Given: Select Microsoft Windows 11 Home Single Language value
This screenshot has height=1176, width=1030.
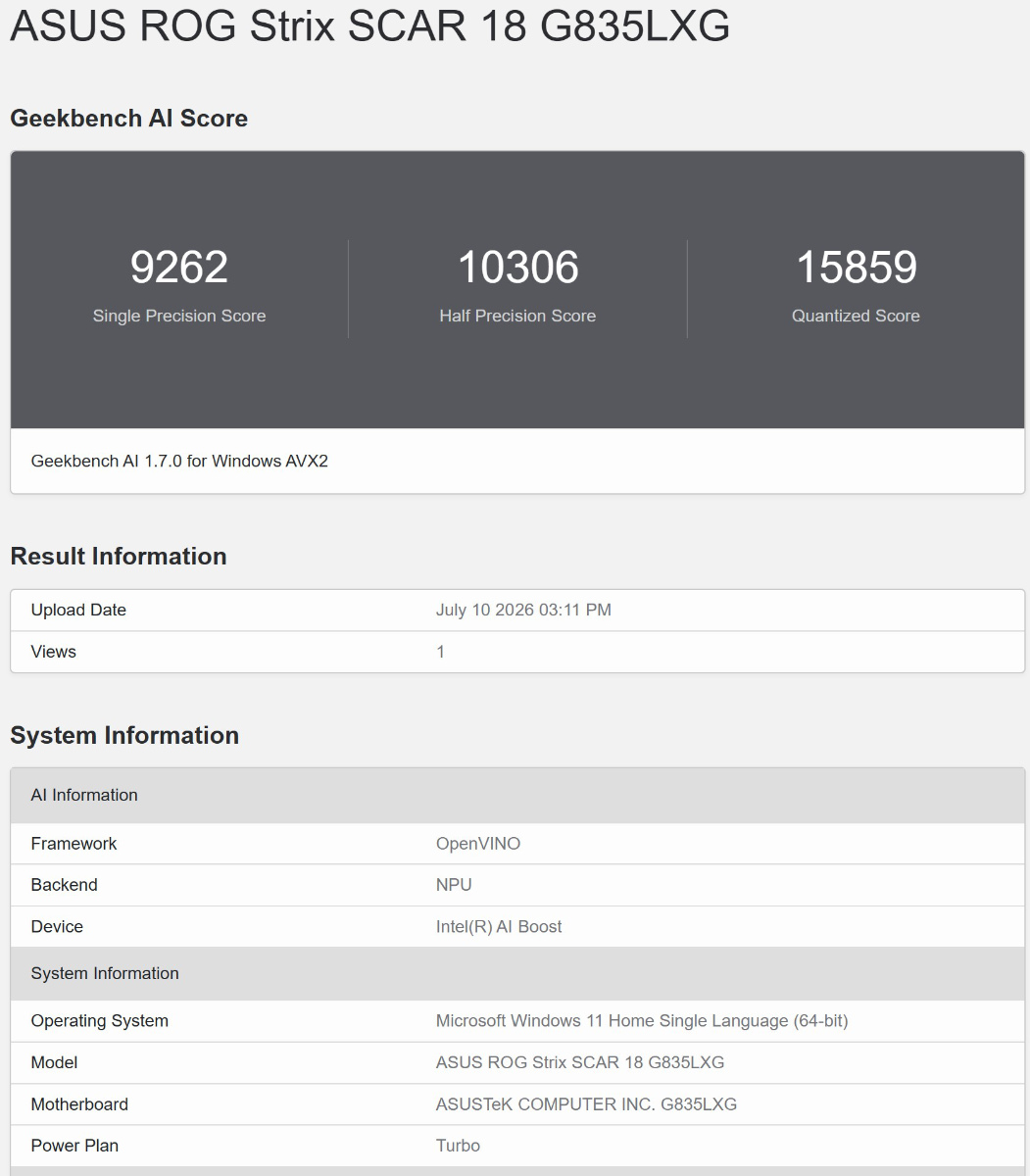Looking at the screenshot, I should click(642, 1021).
